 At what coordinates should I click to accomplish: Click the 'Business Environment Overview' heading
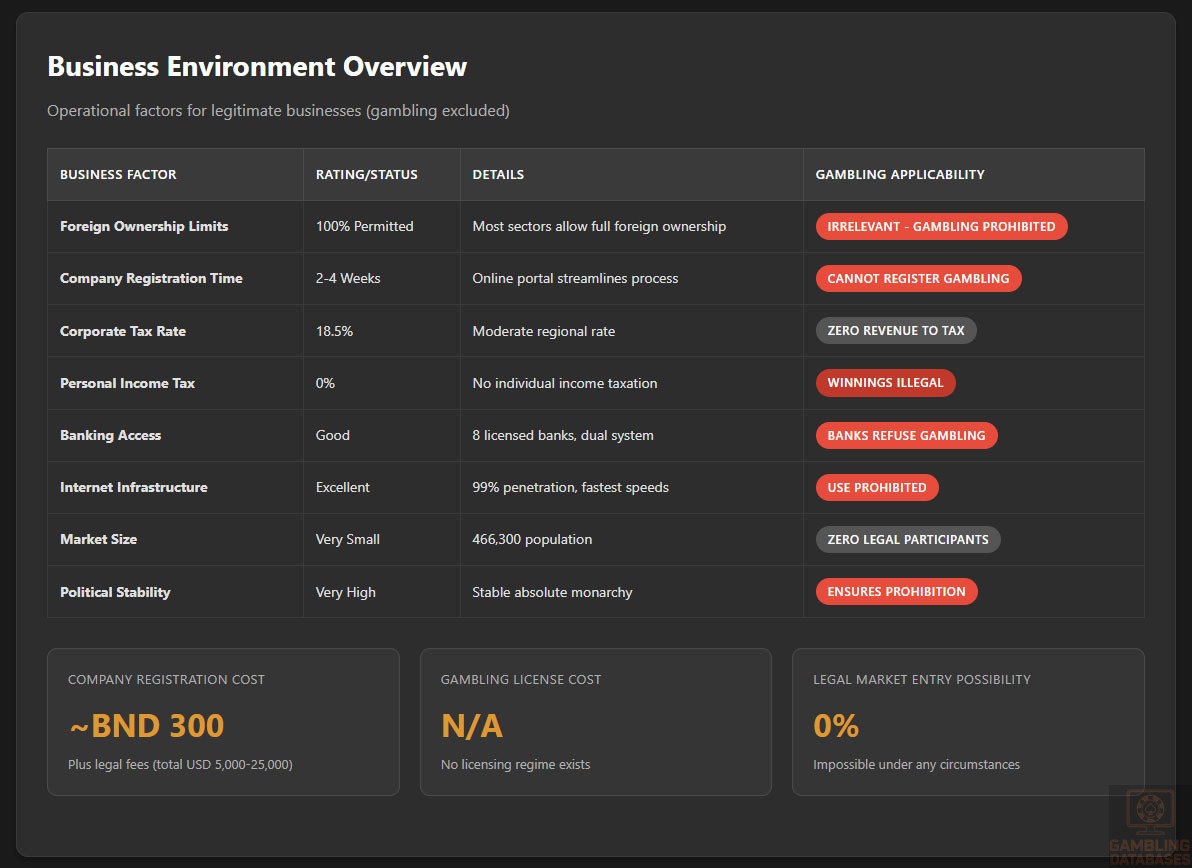click(x=257, y=67)
